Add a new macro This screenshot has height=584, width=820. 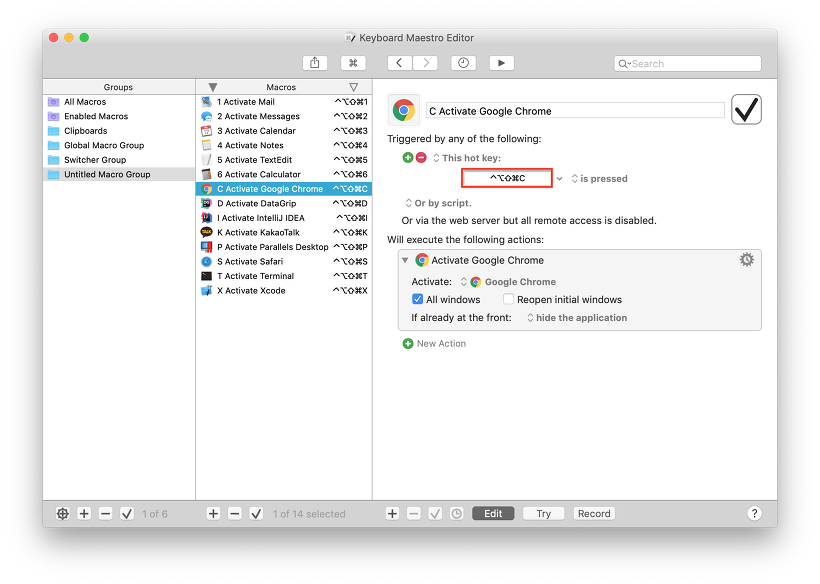[213, 513]
